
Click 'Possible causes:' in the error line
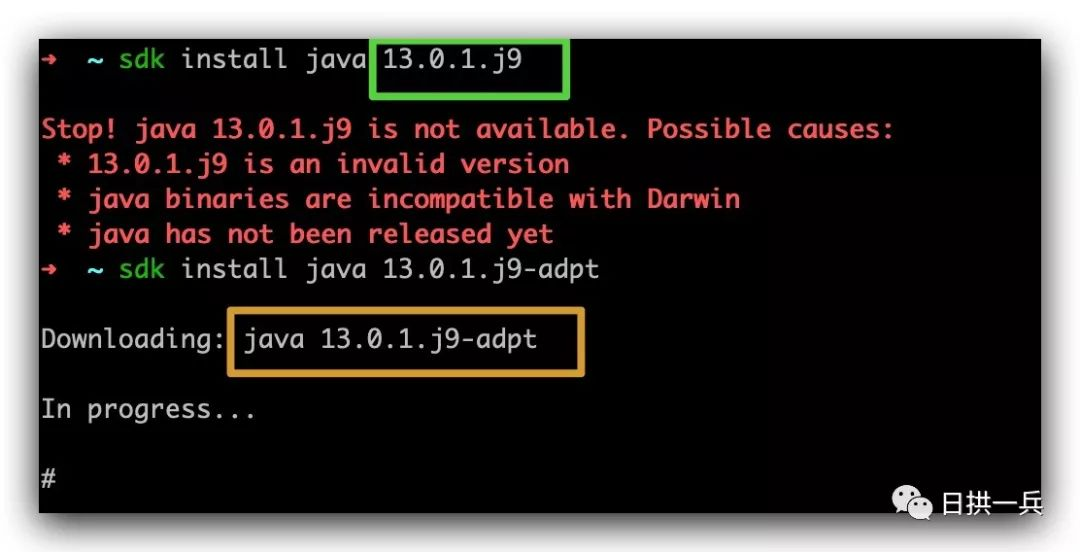tap(770, 129)
